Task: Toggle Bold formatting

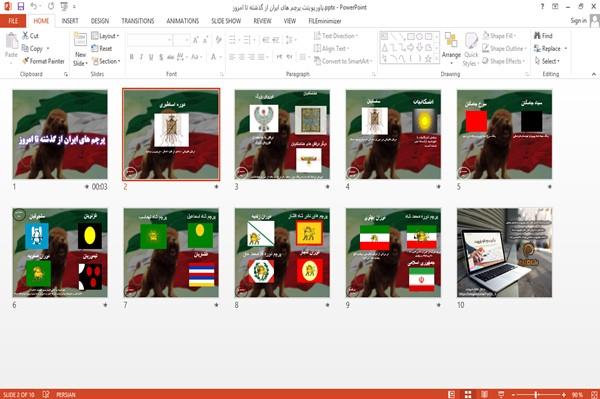Action: click(x=132, y=57)
